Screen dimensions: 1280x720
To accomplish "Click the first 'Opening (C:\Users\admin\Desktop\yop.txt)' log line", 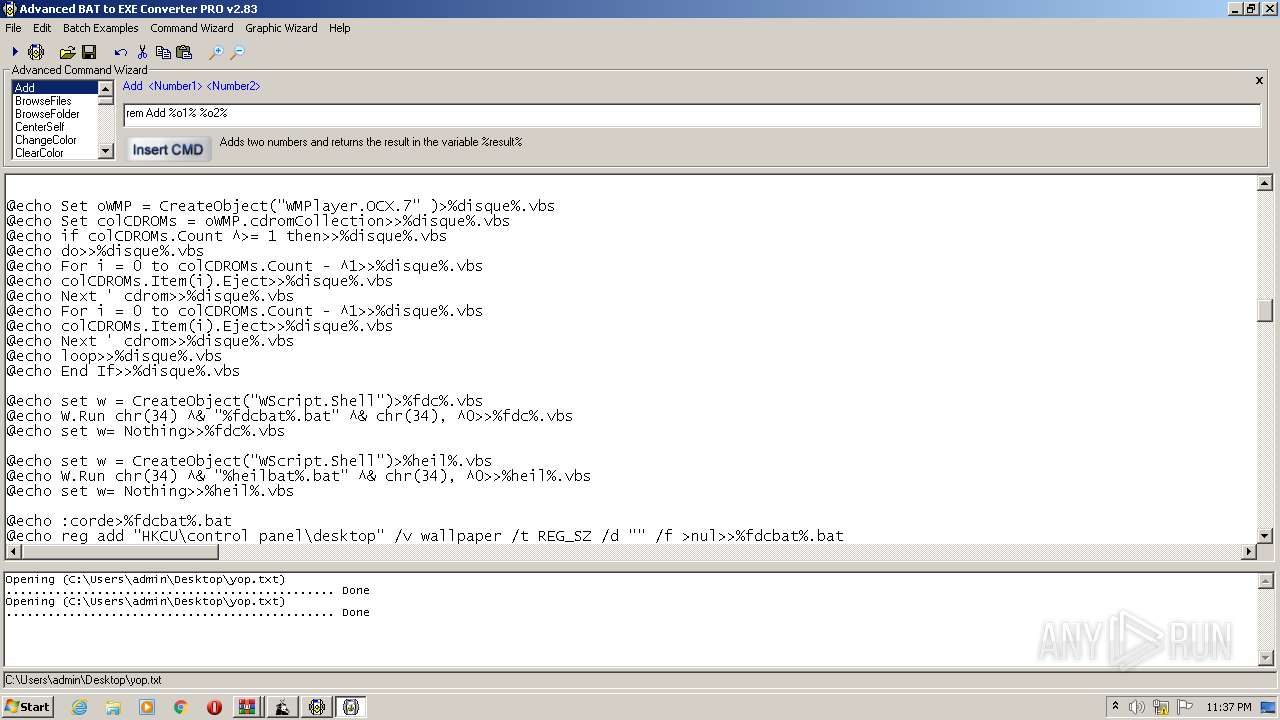I will (x=145, y=580).
